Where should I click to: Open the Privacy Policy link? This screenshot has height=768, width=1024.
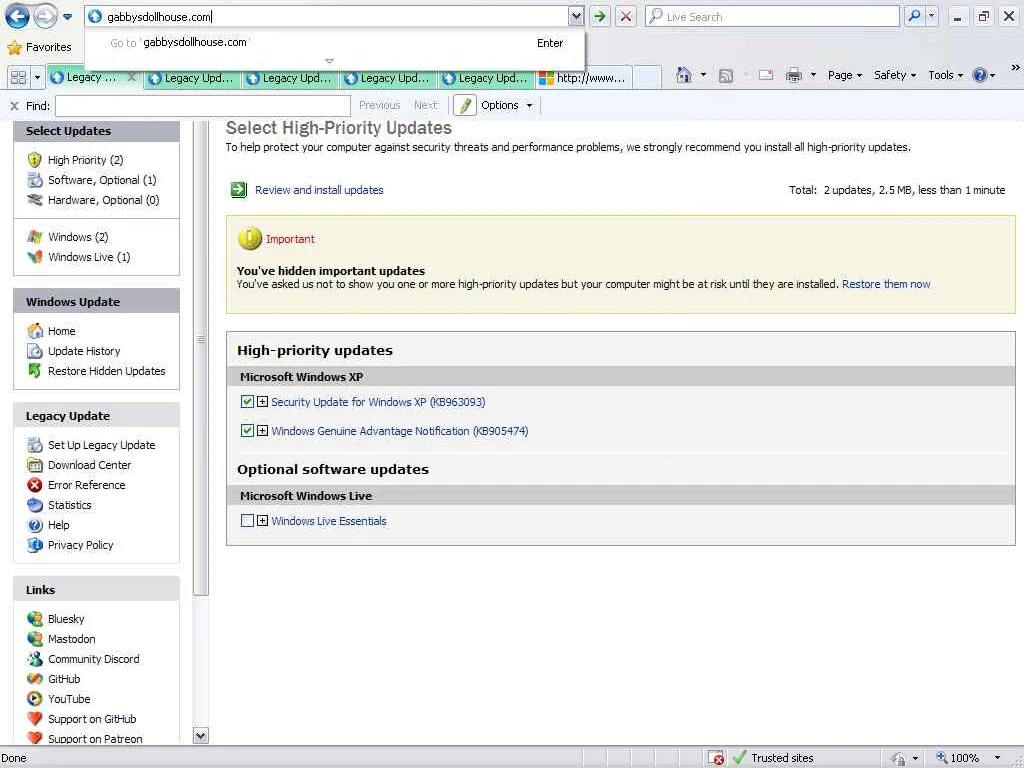point(80,545)
